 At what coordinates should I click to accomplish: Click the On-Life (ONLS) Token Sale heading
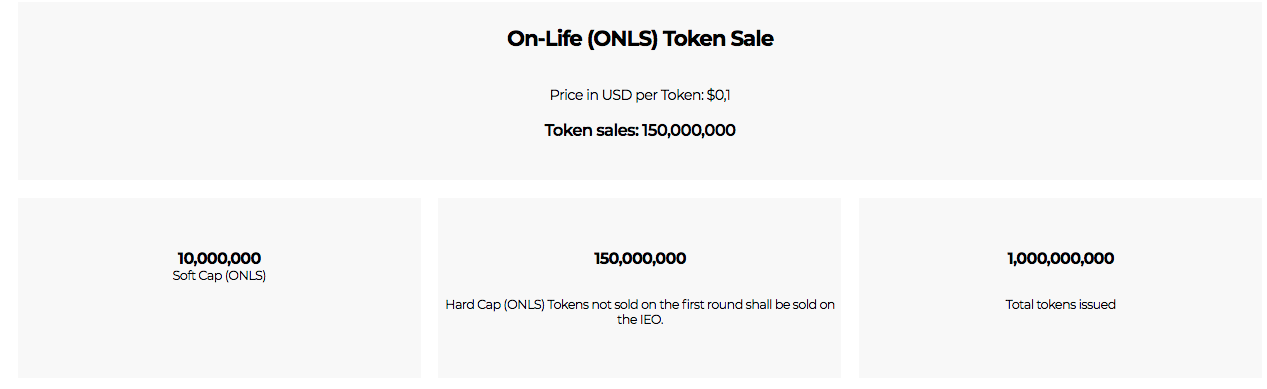click(x=640, y=39)
